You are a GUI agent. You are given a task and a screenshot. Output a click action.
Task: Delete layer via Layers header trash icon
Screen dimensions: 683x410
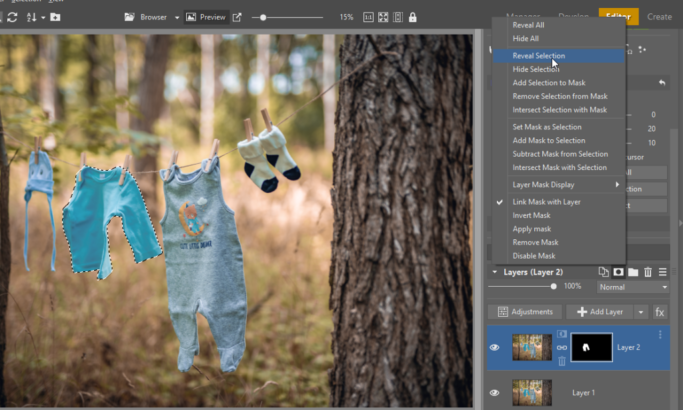[x=648, y=272]
